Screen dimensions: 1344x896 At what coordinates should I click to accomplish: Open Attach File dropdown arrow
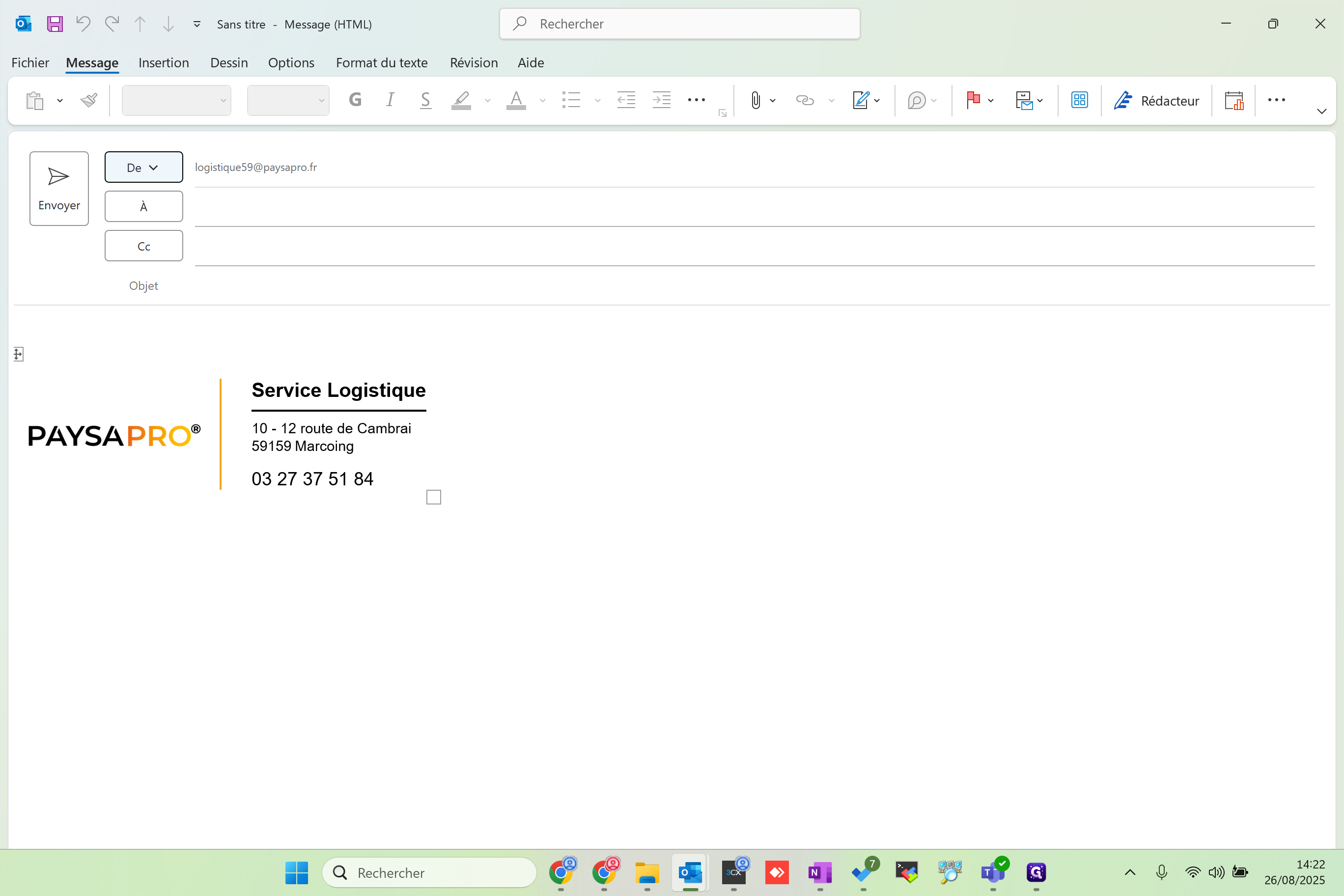(773, 101)
